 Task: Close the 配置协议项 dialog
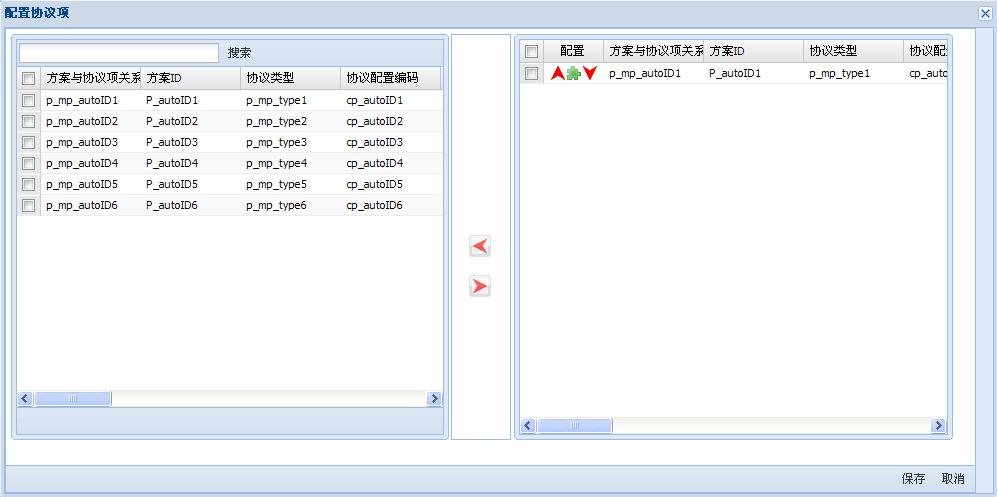click(x=985, y=13)
